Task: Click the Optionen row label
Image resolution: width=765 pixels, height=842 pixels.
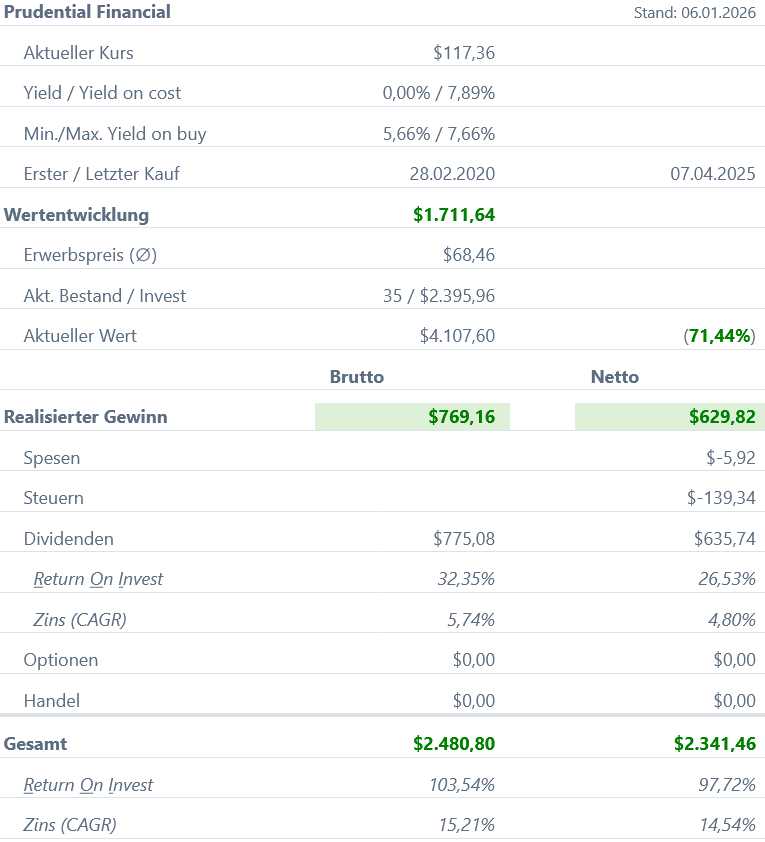Action: point(61,660)
